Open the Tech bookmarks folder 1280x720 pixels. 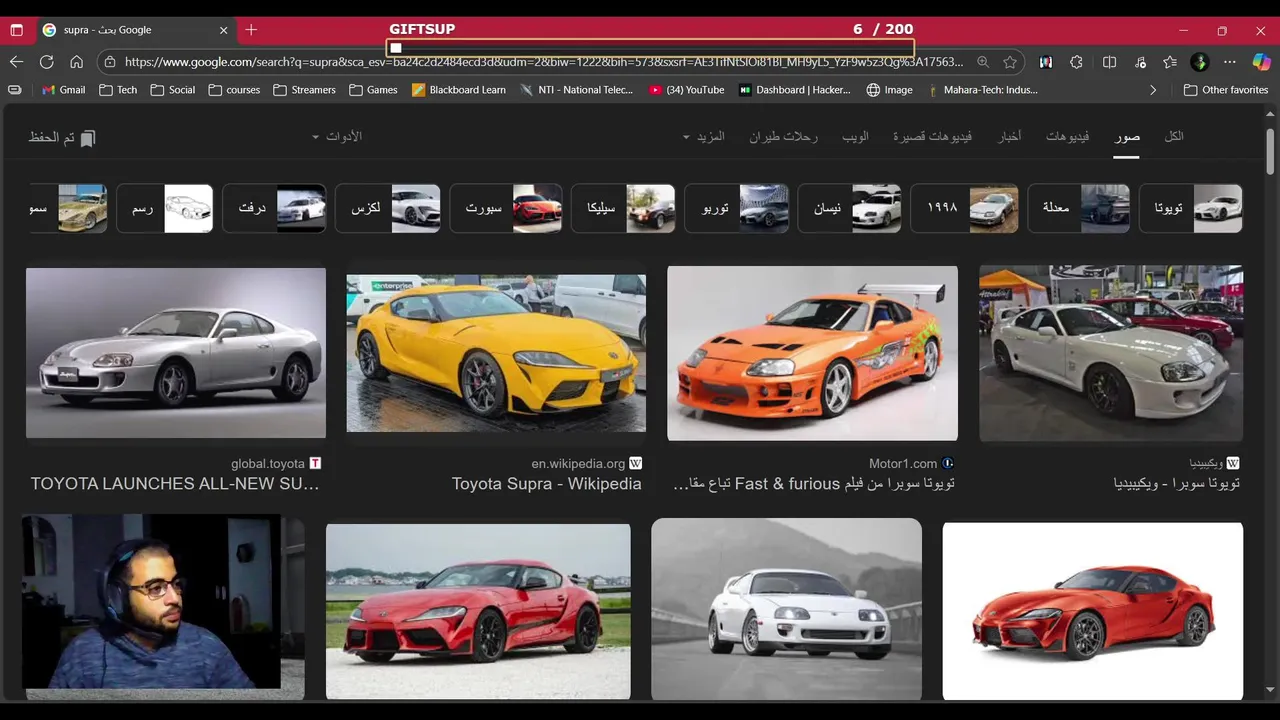[118, 90]
